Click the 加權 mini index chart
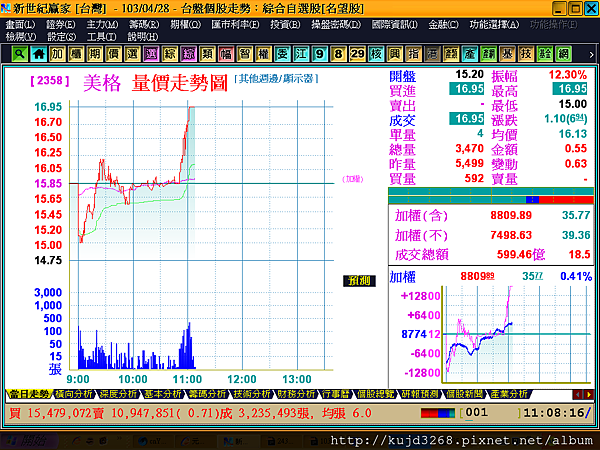The image size is (600, 450). tap(517, 334)
